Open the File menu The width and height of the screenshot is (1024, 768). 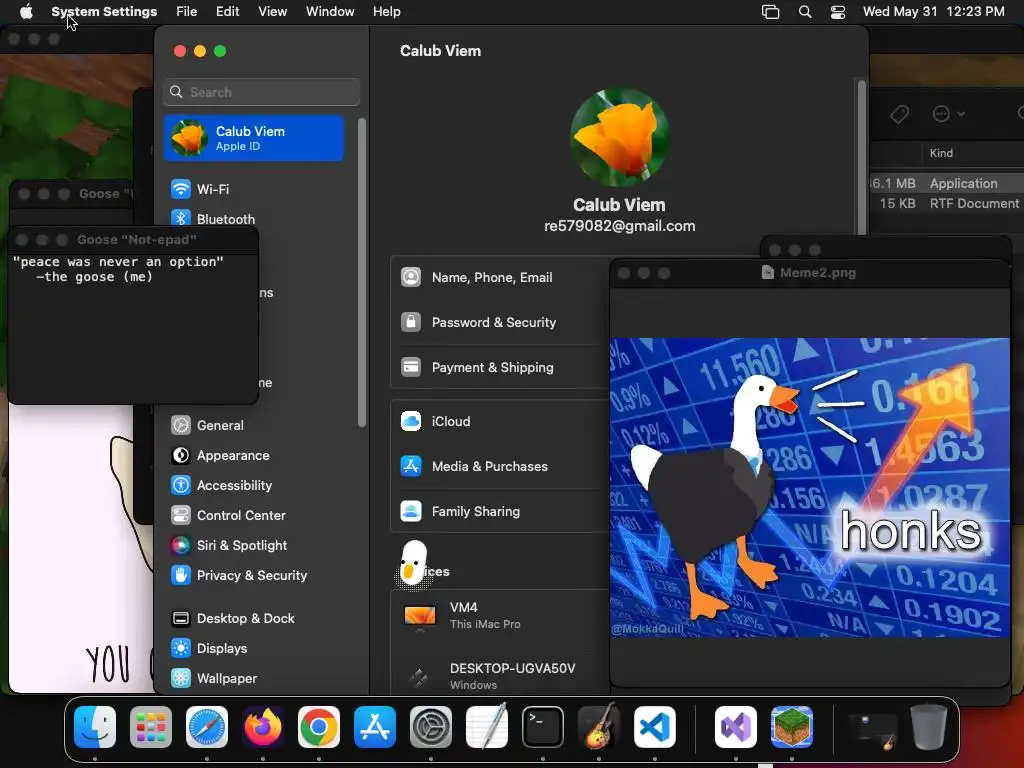click(x=187, y=12)
